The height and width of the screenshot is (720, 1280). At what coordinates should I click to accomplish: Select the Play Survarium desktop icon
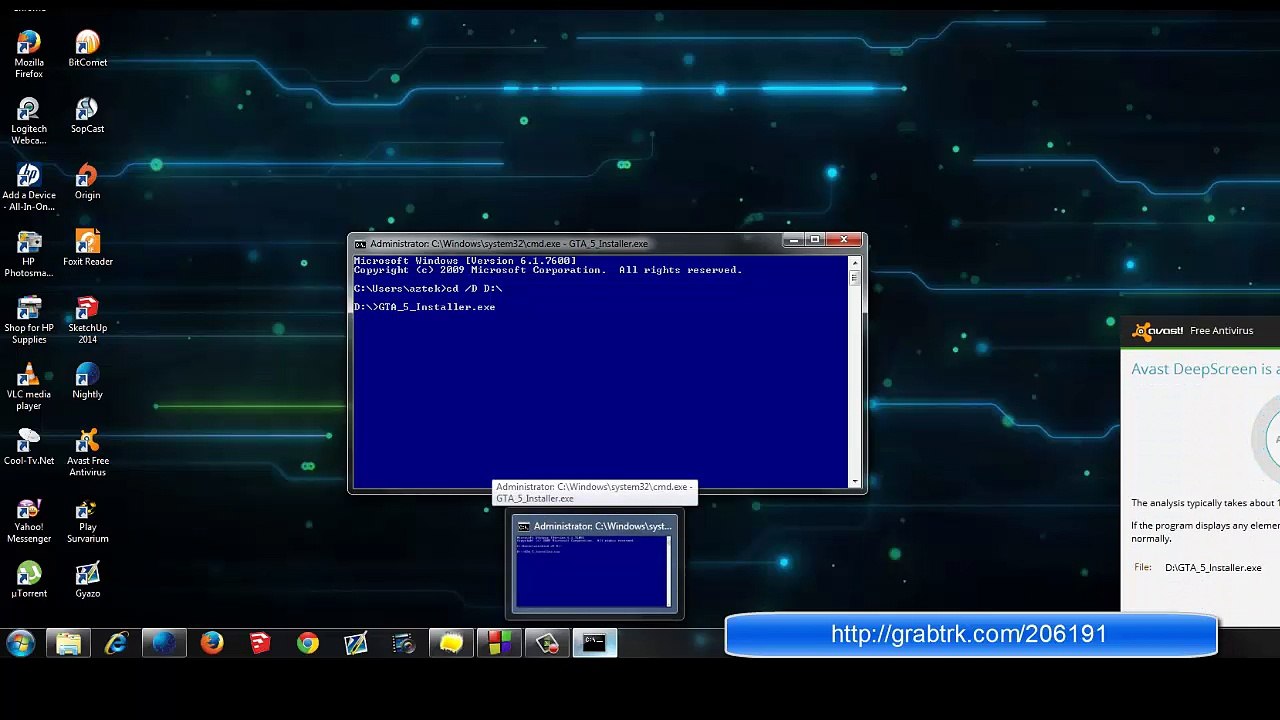tap(87, 520)
